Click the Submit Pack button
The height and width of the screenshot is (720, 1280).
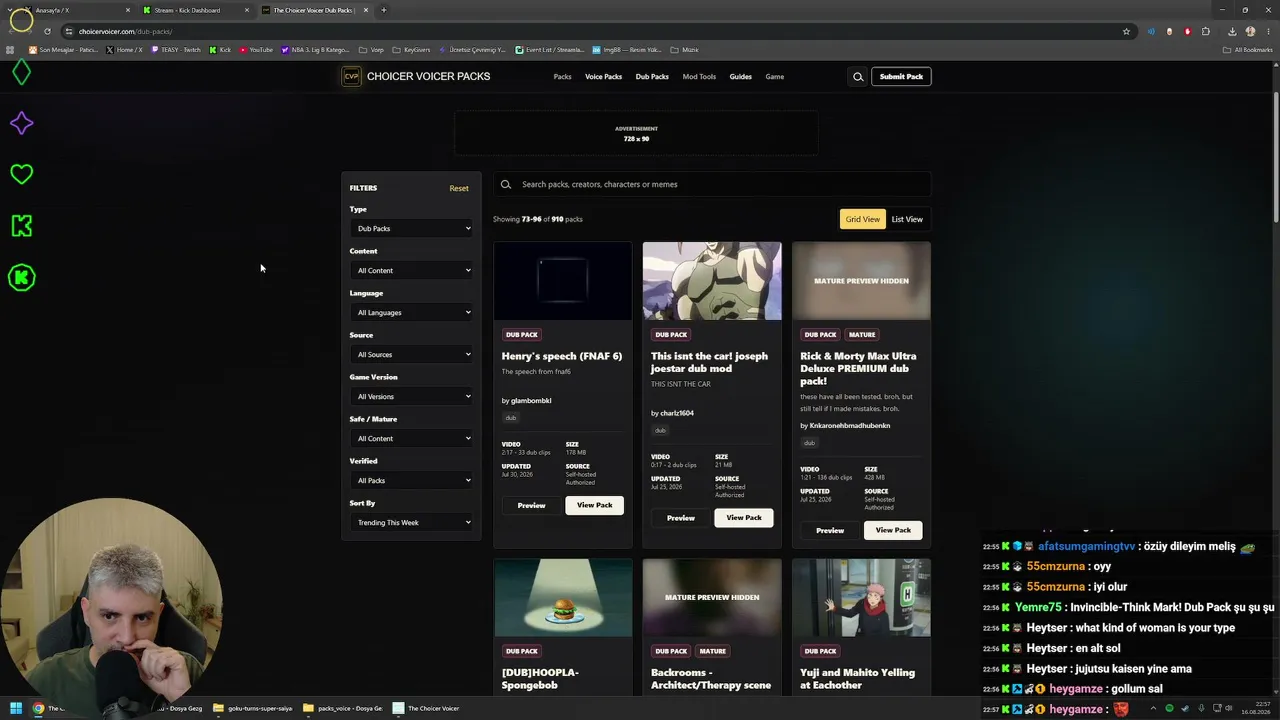(x=901, y=77)
